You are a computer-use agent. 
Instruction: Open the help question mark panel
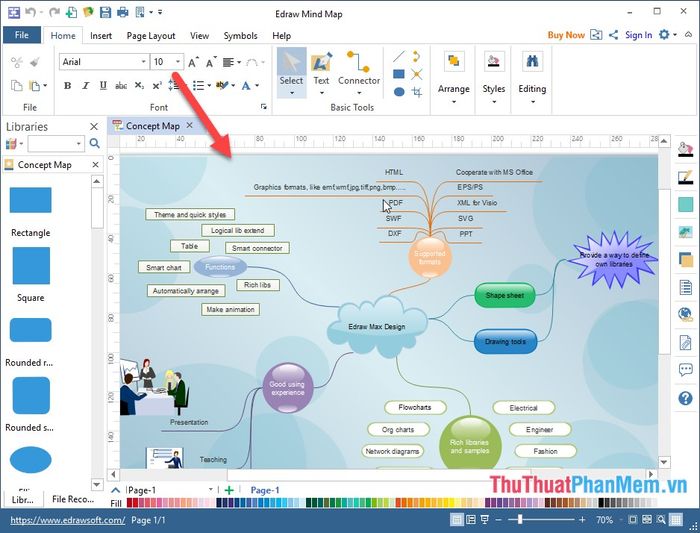pyautogui.click(x=685, y=398)
